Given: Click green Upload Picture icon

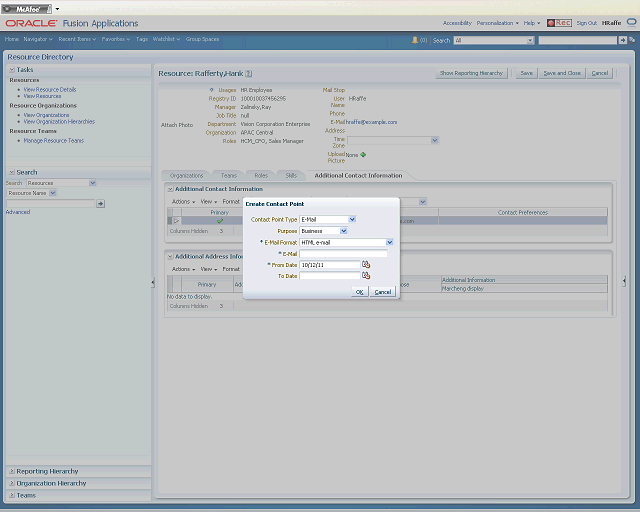Looking at the screenshot, I should point(363,155).
